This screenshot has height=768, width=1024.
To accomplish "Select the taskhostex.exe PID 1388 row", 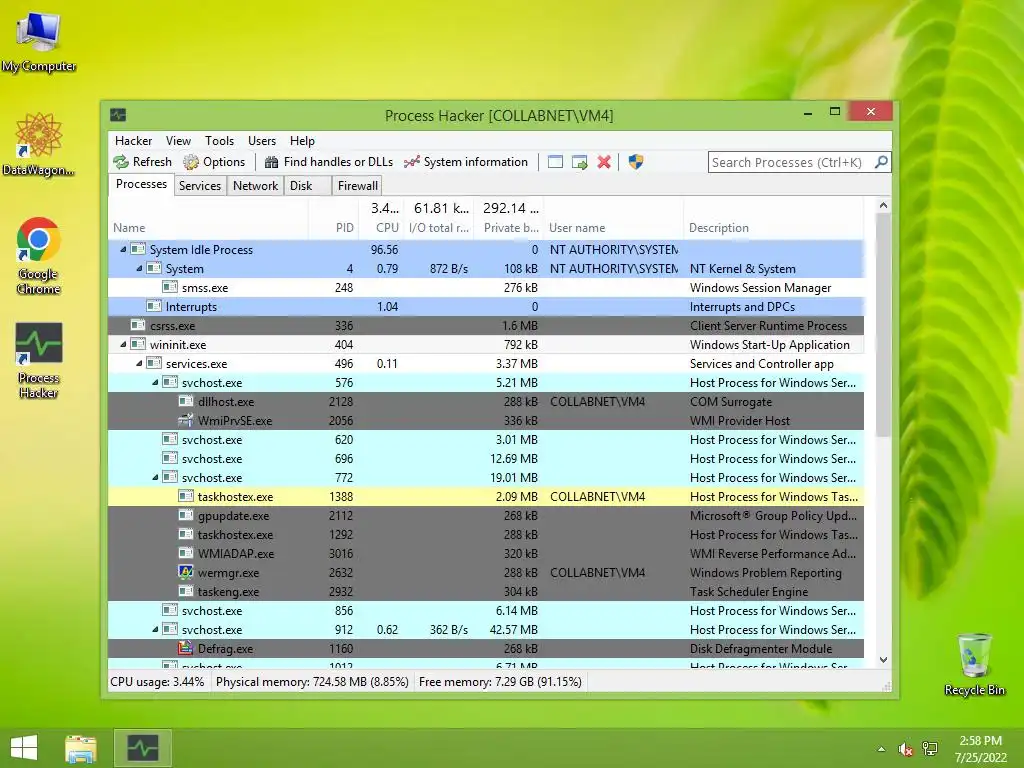I will (x=486, y=496).
